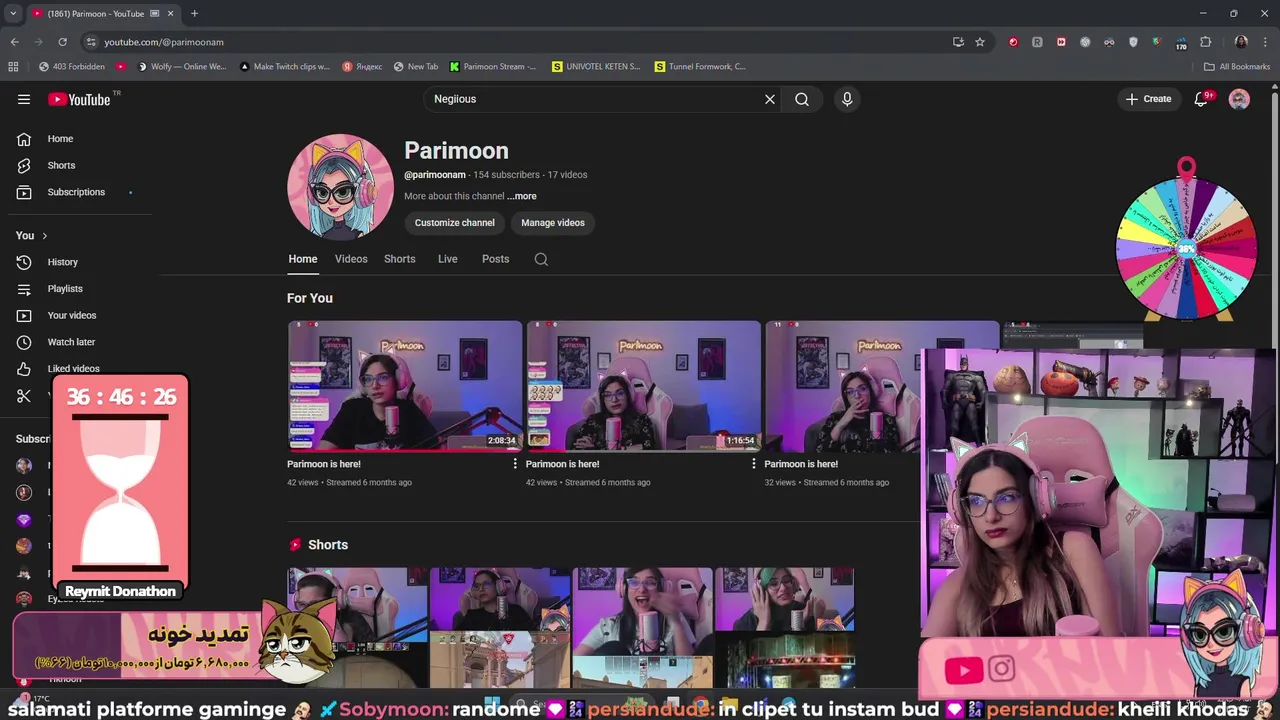Run search with the magnifier button
Image resolution: width=1280 pixels, height=720 pixels.
click(802, 99)
